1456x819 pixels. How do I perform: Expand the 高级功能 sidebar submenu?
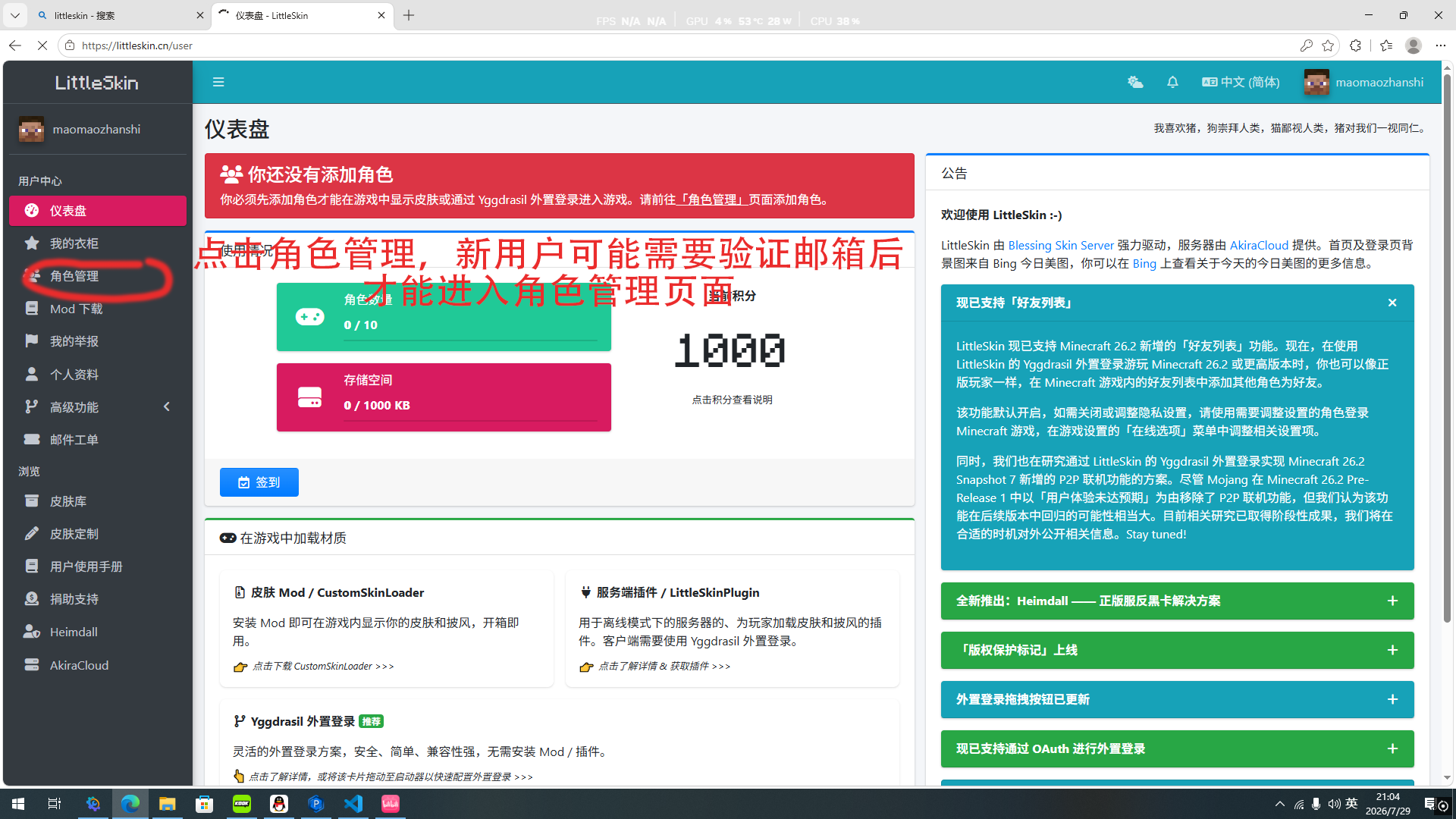98,407
